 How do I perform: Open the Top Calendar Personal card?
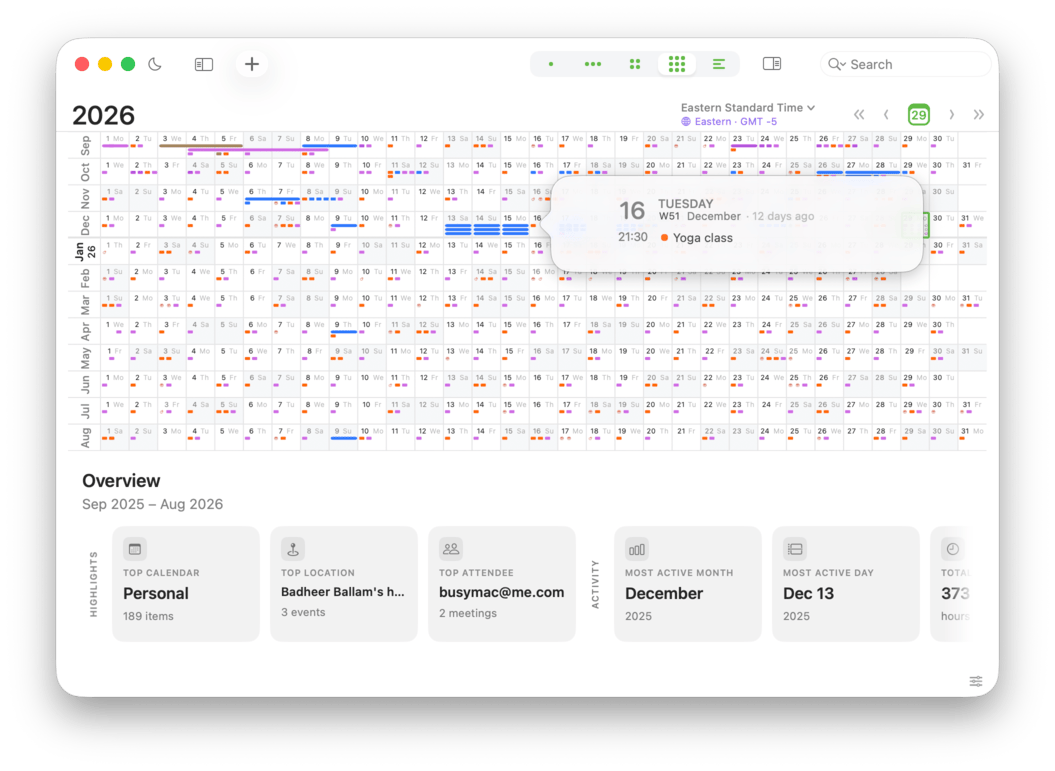[x=186, y=584]
